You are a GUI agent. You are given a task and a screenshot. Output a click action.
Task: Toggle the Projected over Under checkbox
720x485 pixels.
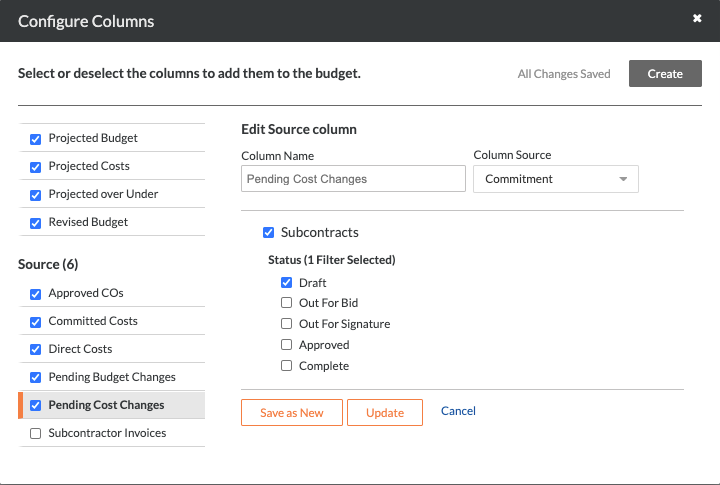click(x=35, y=195)
